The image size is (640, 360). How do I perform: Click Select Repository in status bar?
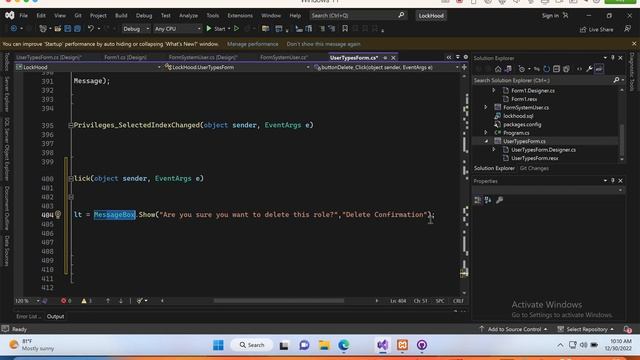586,329
